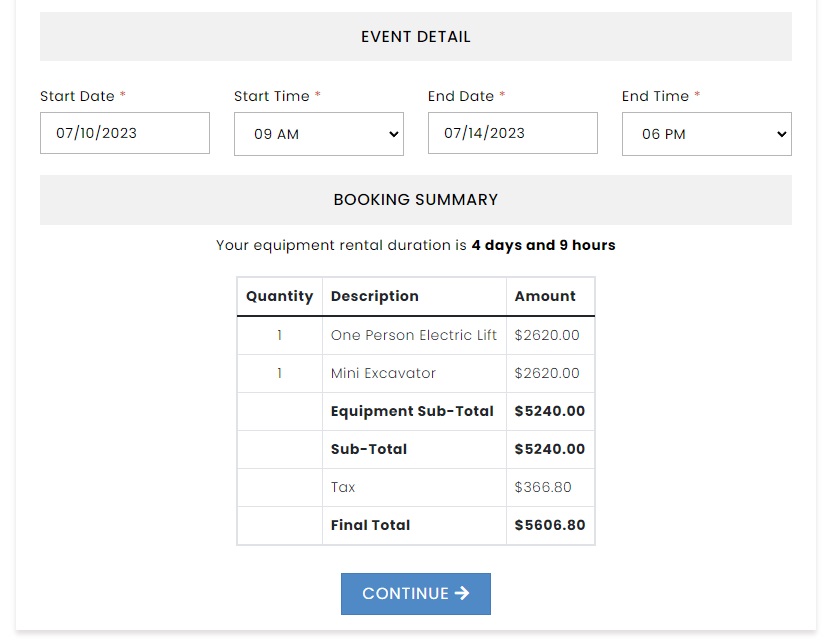Select the Start Date field showing 07/10/2023

click(x=124, y=132)
